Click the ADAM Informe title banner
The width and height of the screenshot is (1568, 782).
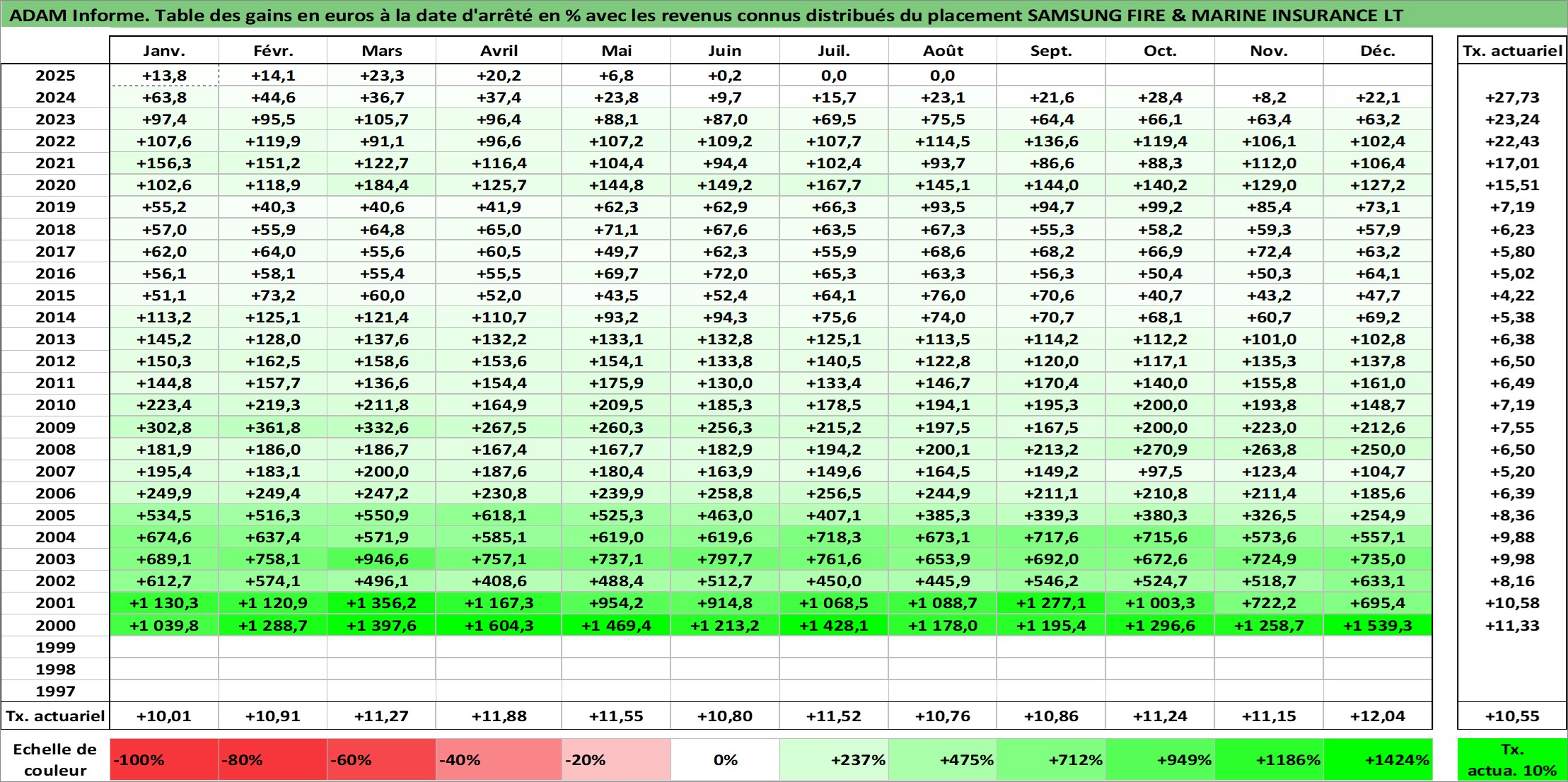coord(784,15)
